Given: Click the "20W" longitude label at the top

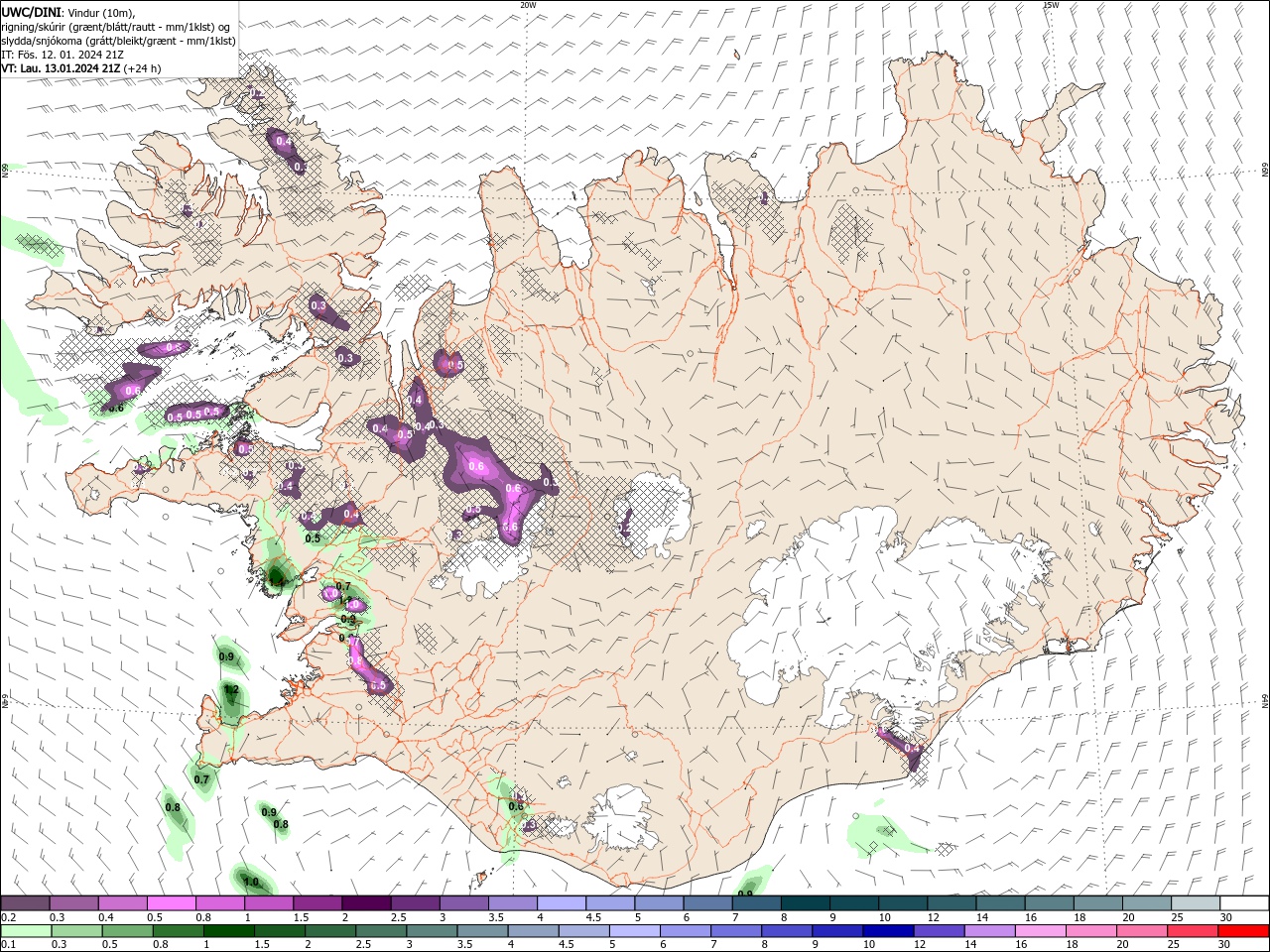Looking at the screenshot, I should click(x=528, y=5).
